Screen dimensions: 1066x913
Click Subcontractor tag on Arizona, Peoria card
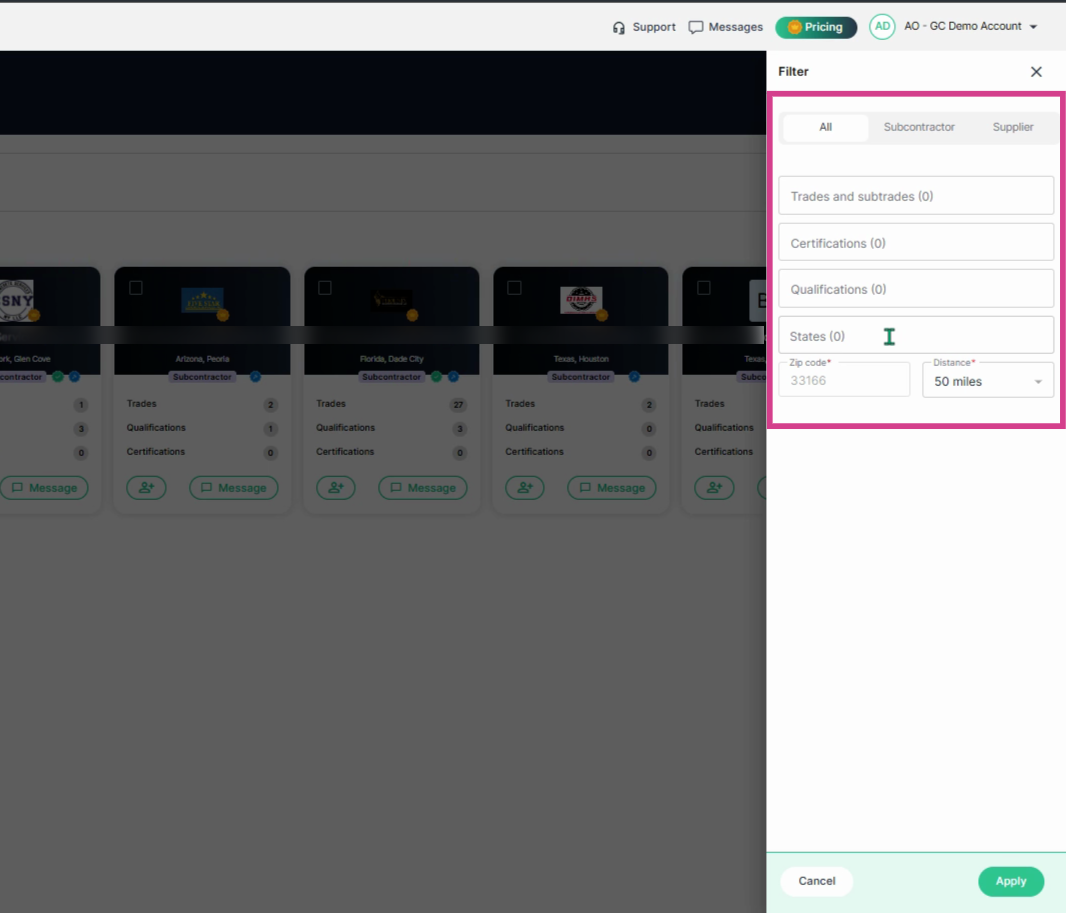[x=202, y=377]
